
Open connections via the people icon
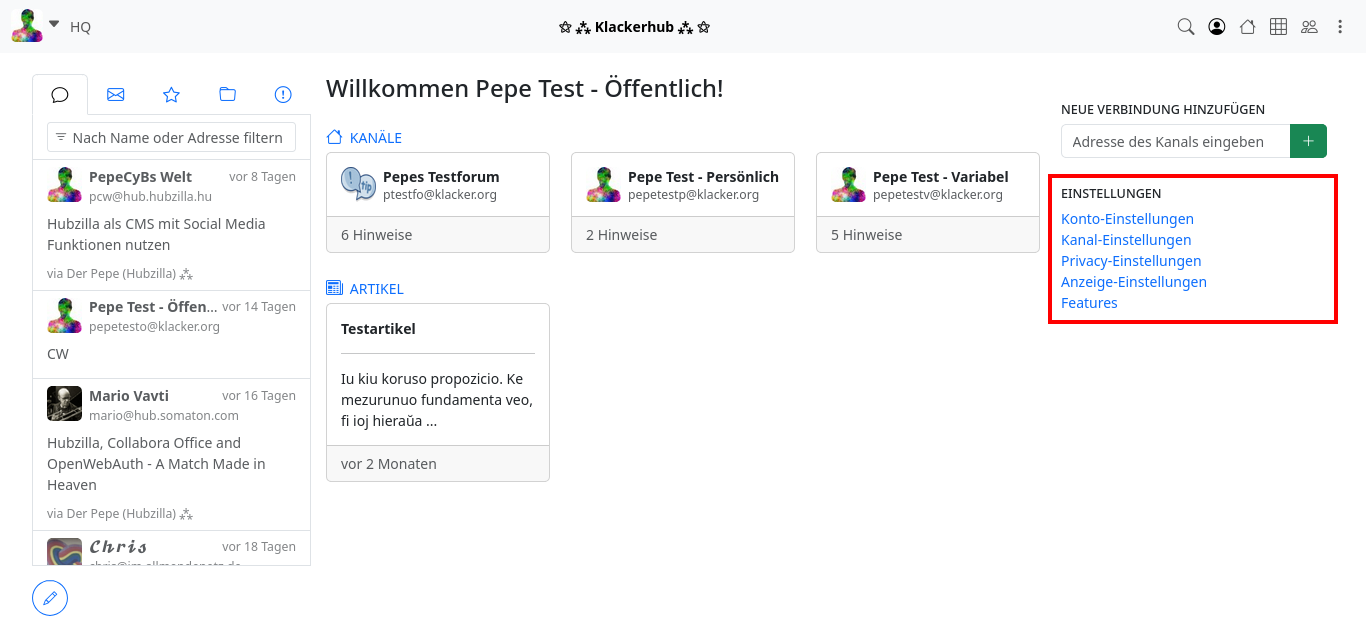click(1309, 27)
